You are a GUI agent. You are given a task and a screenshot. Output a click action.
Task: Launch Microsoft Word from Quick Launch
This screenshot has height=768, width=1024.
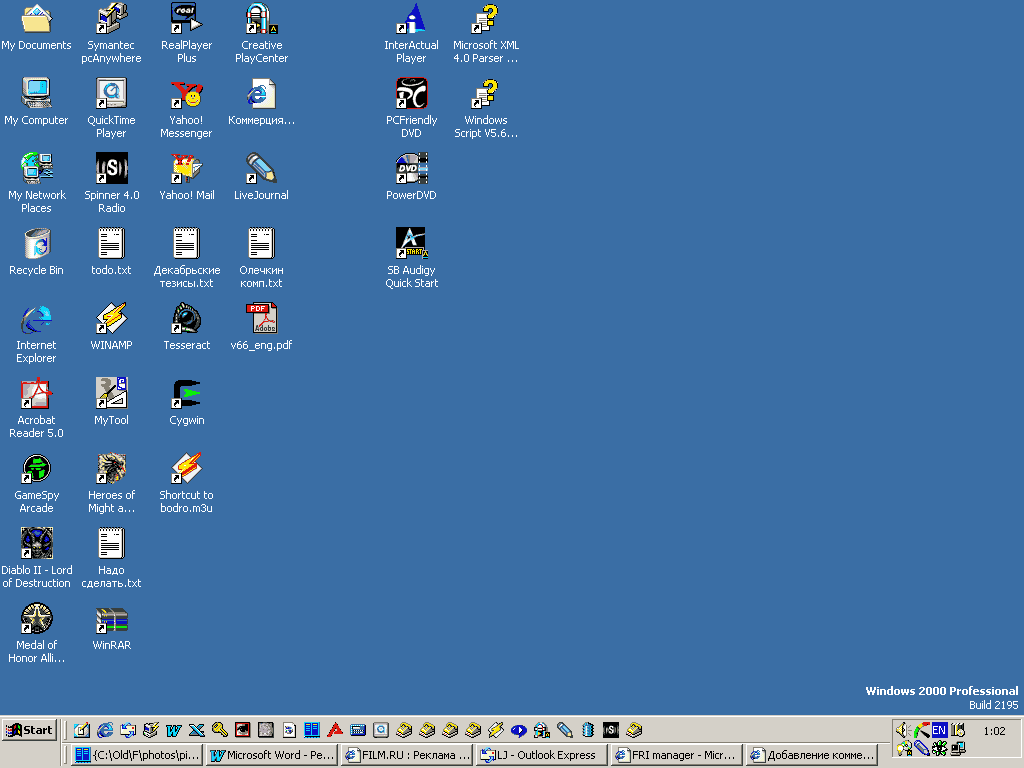click(x=174, y=730)
